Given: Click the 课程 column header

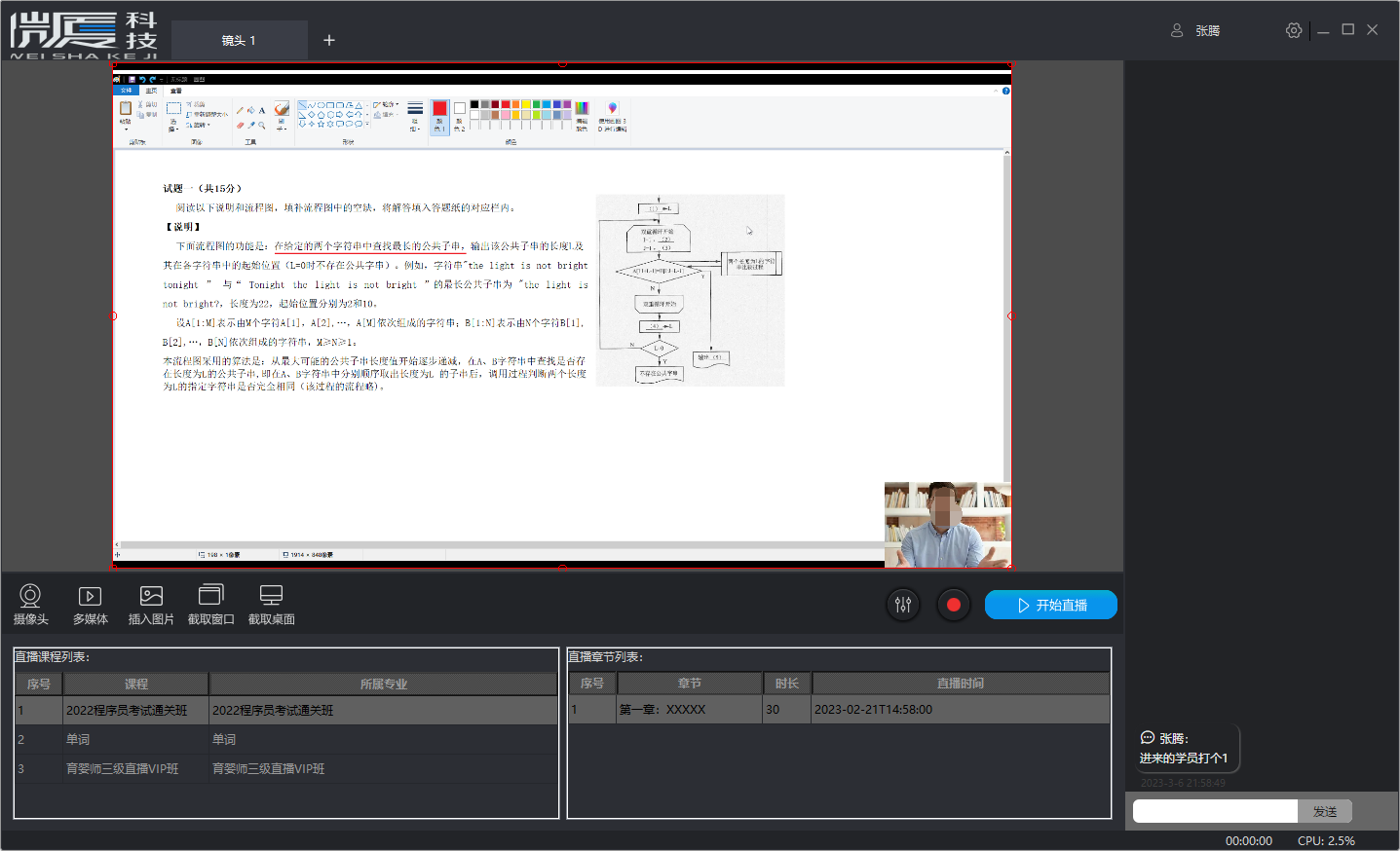Looking at the screenshot, I should tap(136, 684).
